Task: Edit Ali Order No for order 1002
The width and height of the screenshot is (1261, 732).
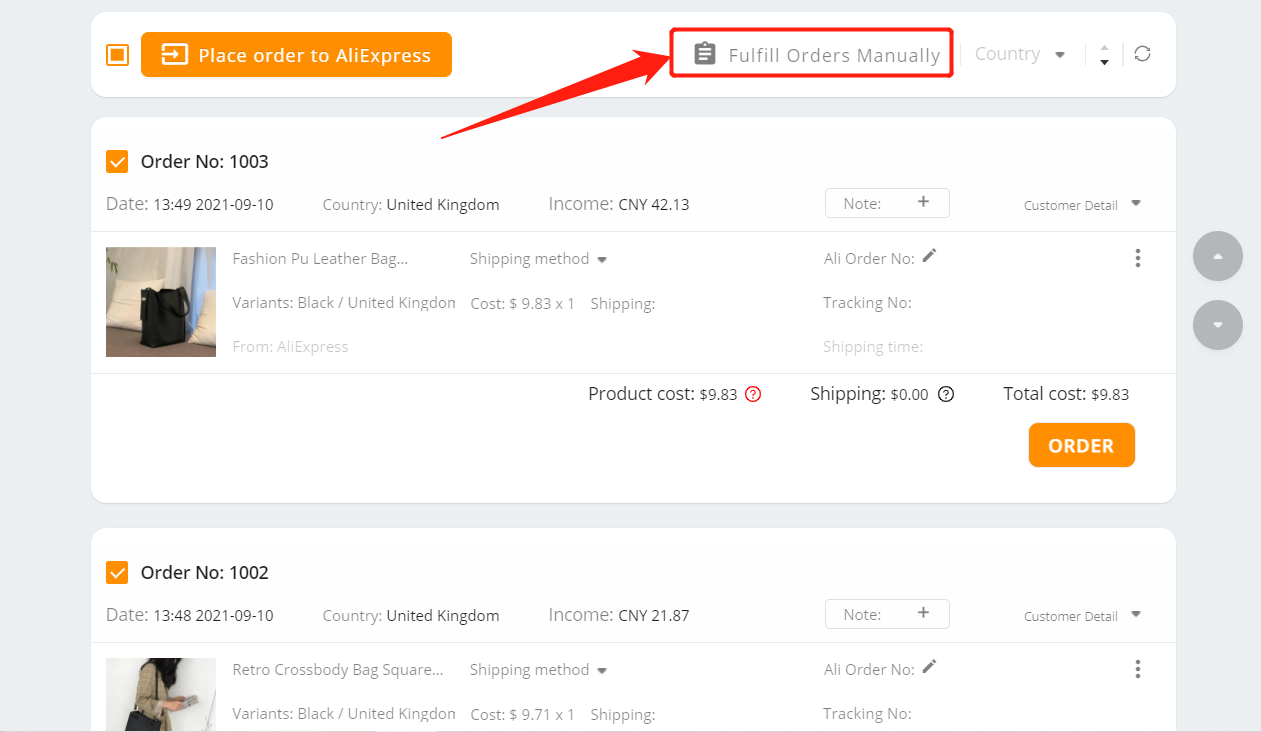Action: 930,667
